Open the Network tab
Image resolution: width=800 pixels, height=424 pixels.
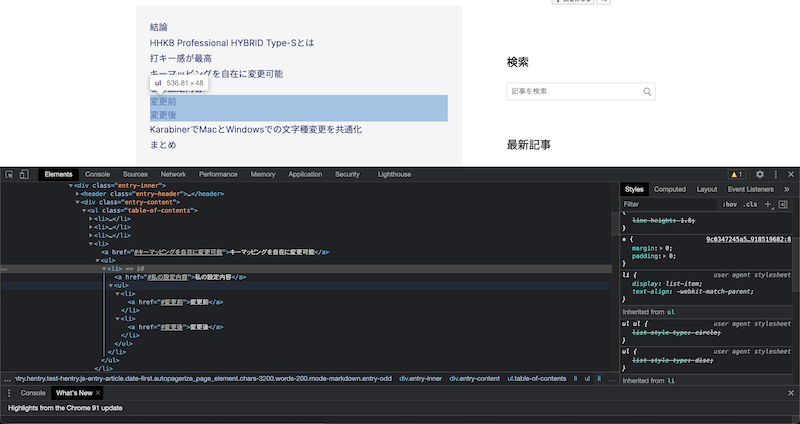[173, 174]
